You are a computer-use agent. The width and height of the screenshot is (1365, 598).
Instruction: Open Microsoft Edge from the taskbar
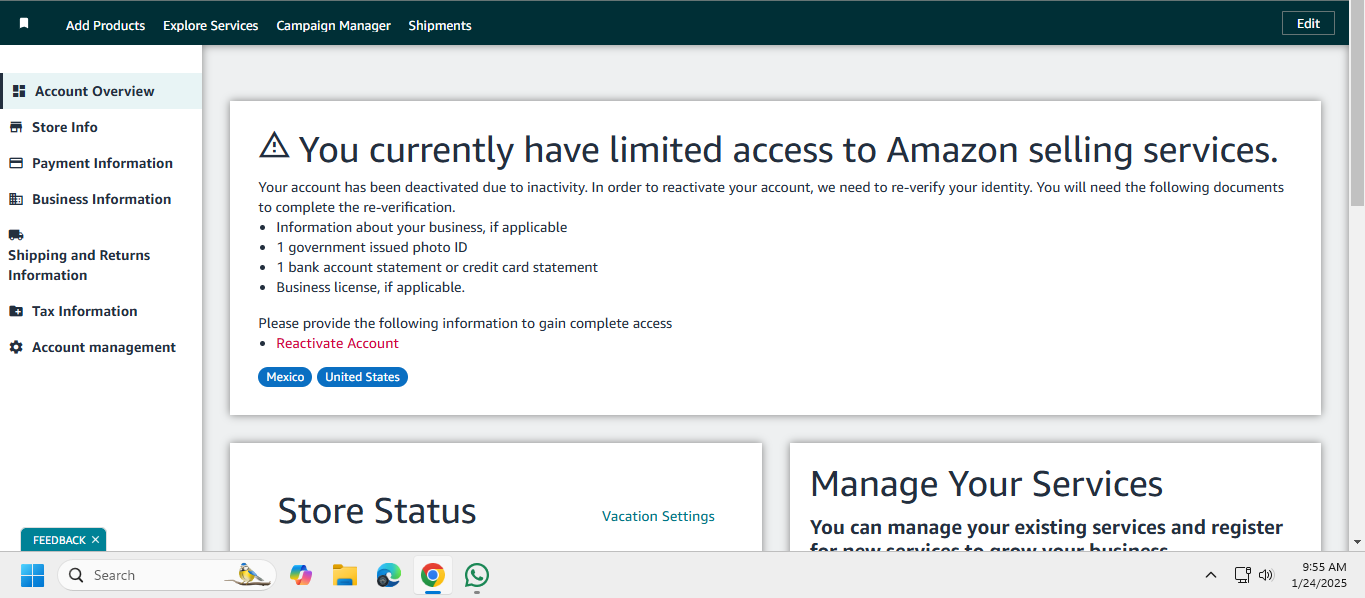(389, 575)
